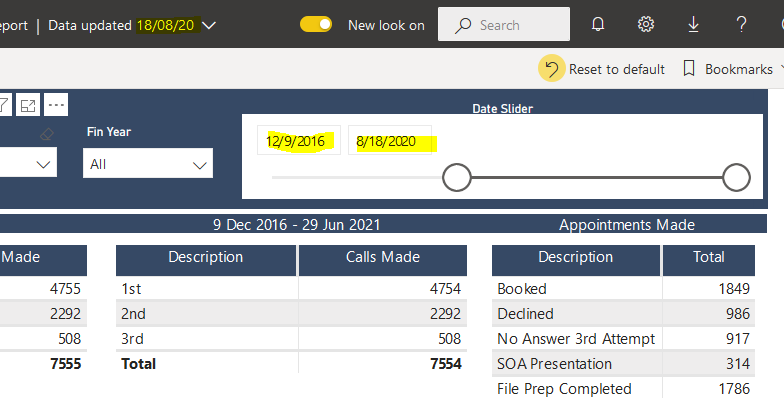
Task: Click the right date slider handle
Action: 736,177
